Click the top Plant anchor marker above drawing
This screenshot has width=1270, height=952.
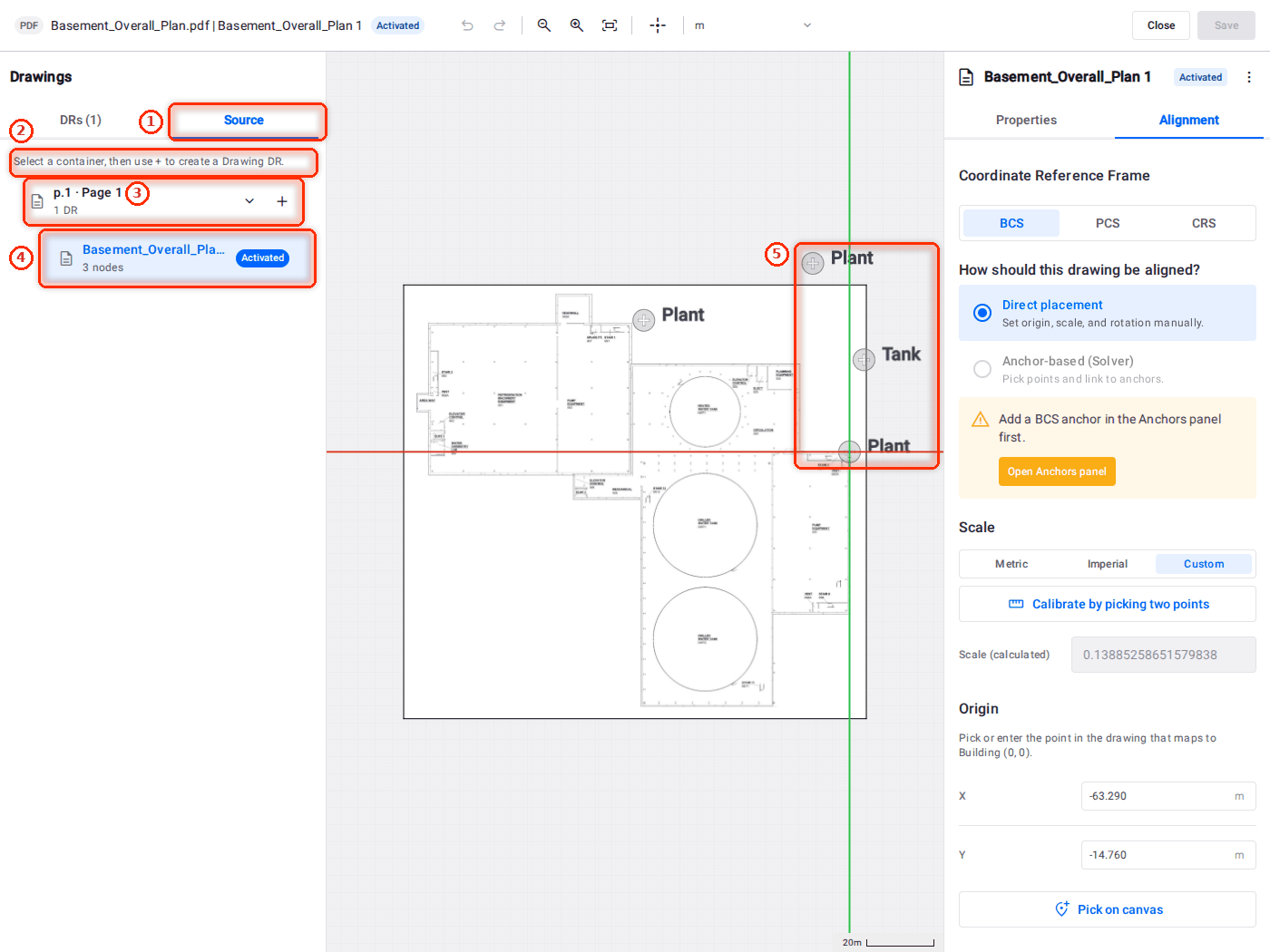click(813, 264)
